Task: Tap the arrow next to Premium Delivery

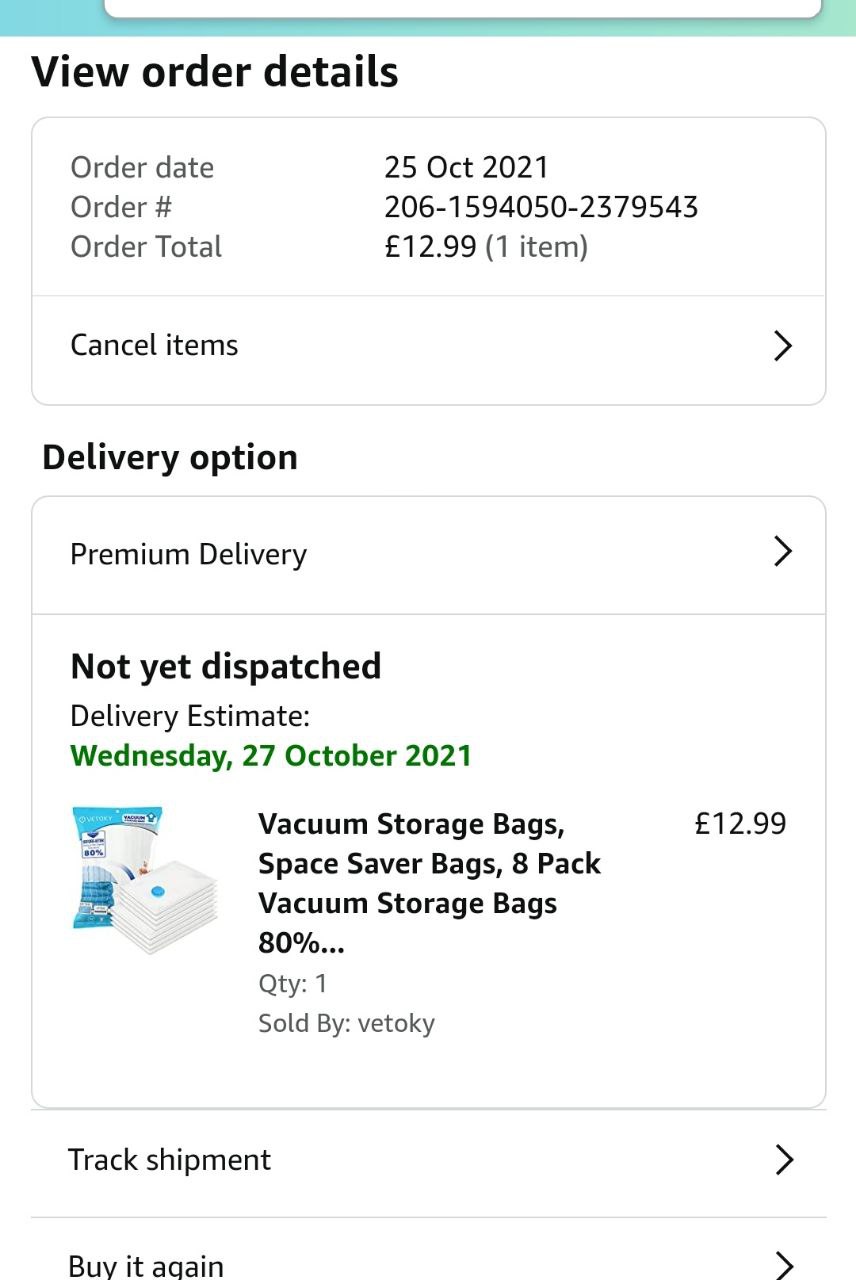Action: [x=783, y=552]
